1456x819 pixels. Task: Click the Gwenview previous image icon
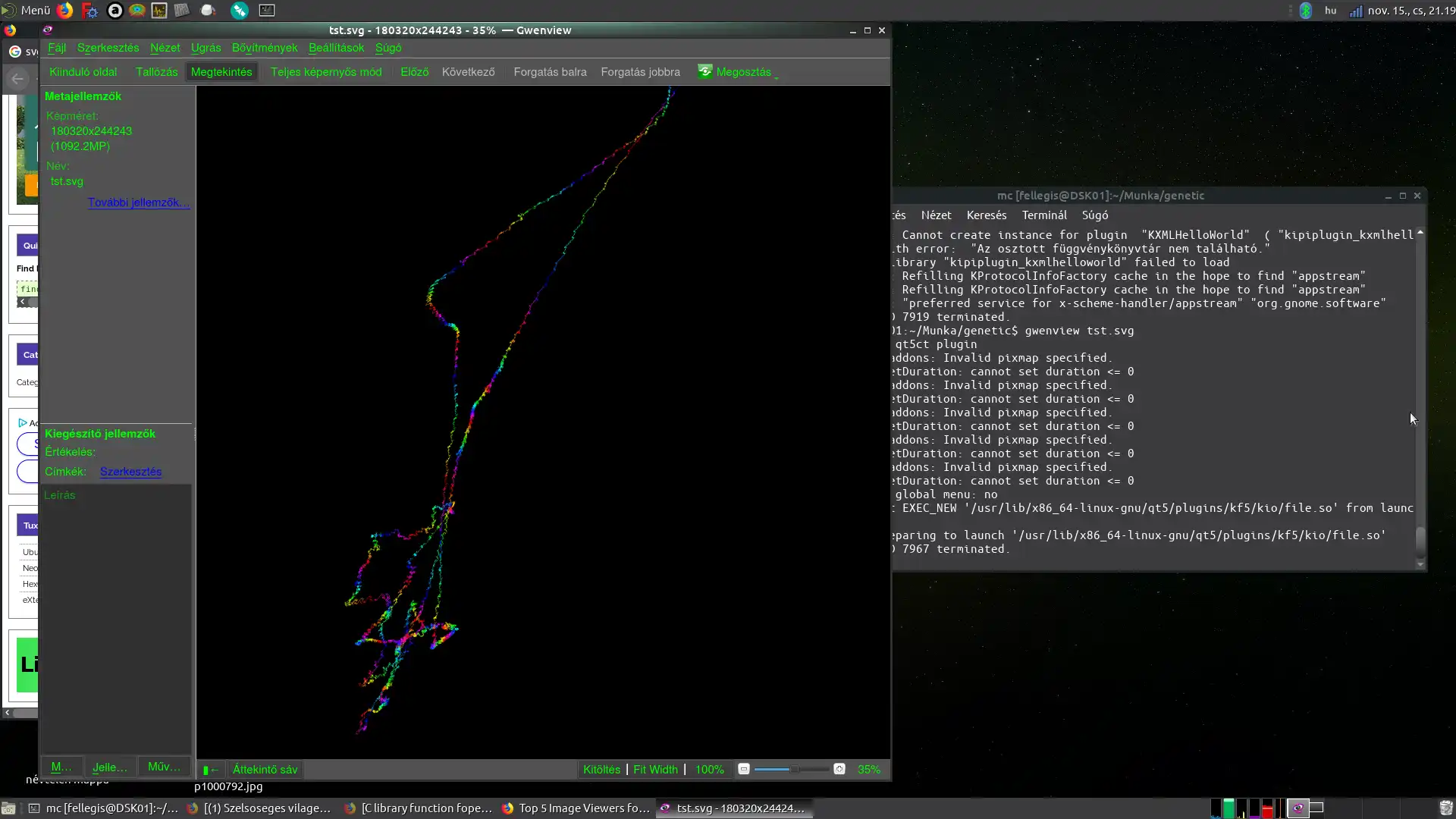(414, 71)
